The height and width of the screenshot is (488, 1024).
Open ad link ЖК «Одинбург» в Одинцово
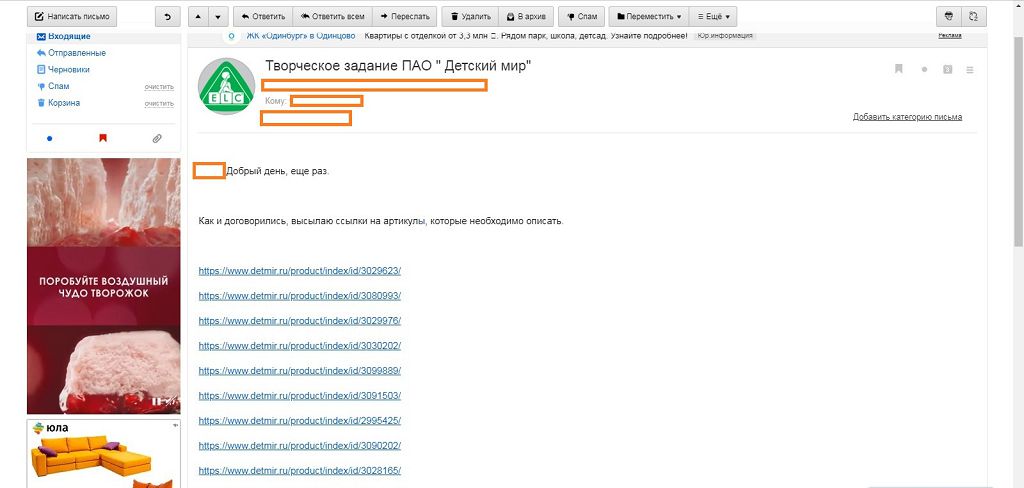[301, 36]
